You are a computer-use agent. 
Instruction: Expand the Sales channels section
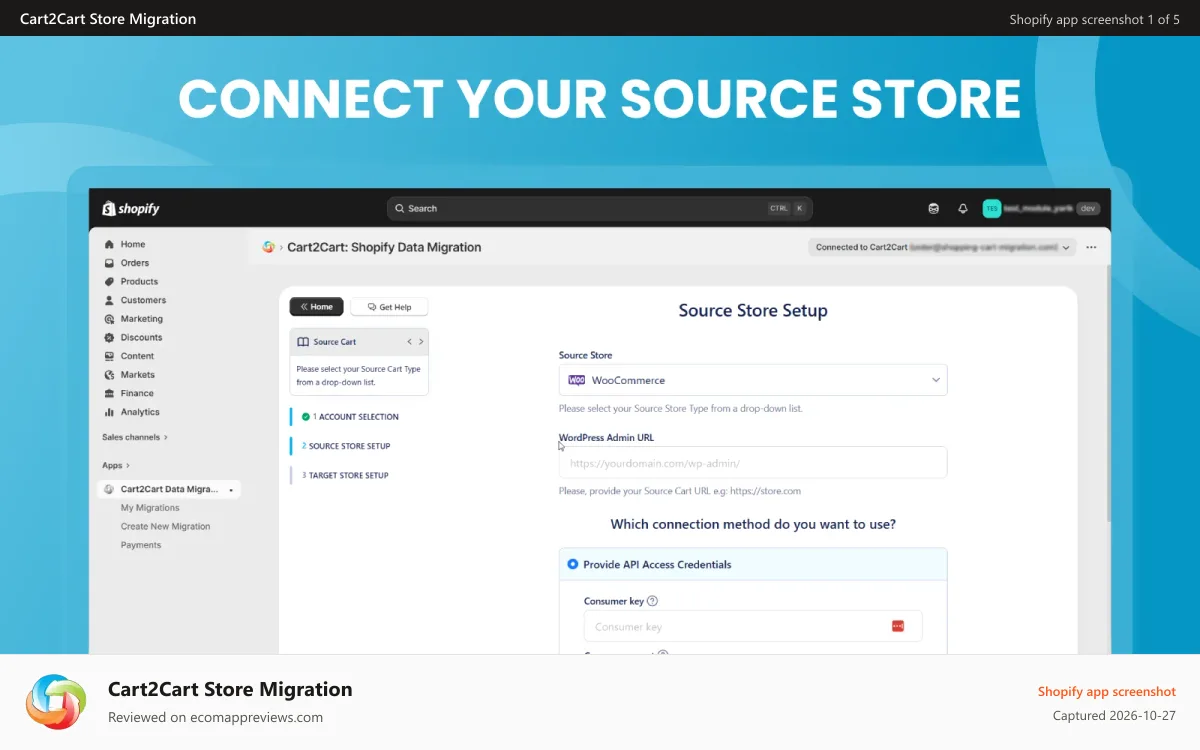pos(135,437)
